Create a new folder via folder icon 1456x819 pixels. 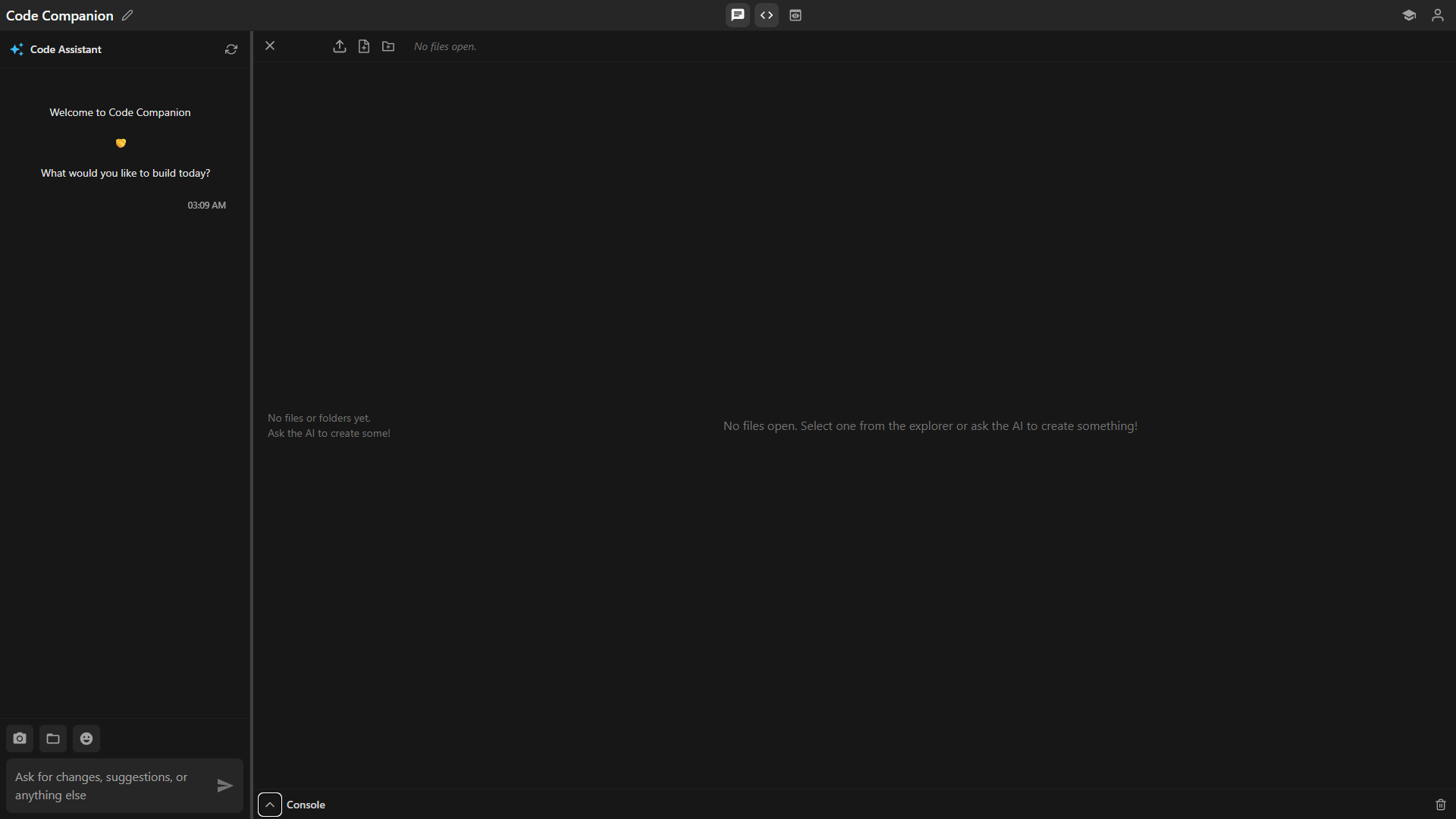click(x=388, y=46)
